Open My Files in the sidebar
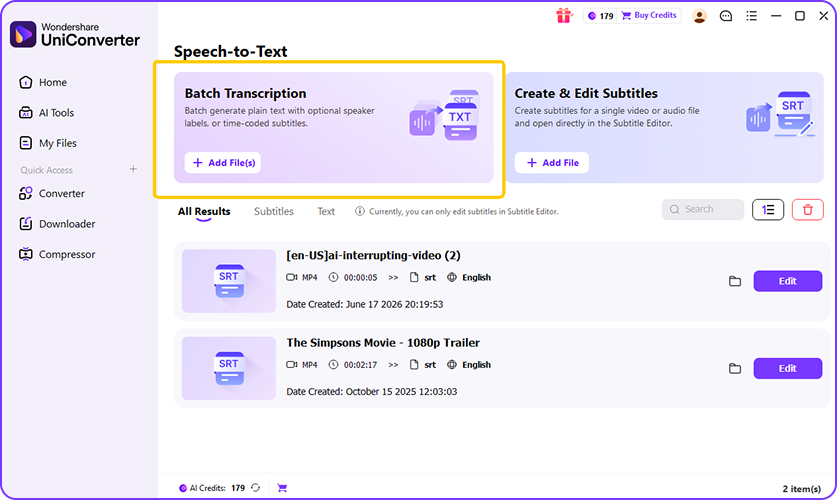Screen dimensions: 837x500 (x=48, y=143)
